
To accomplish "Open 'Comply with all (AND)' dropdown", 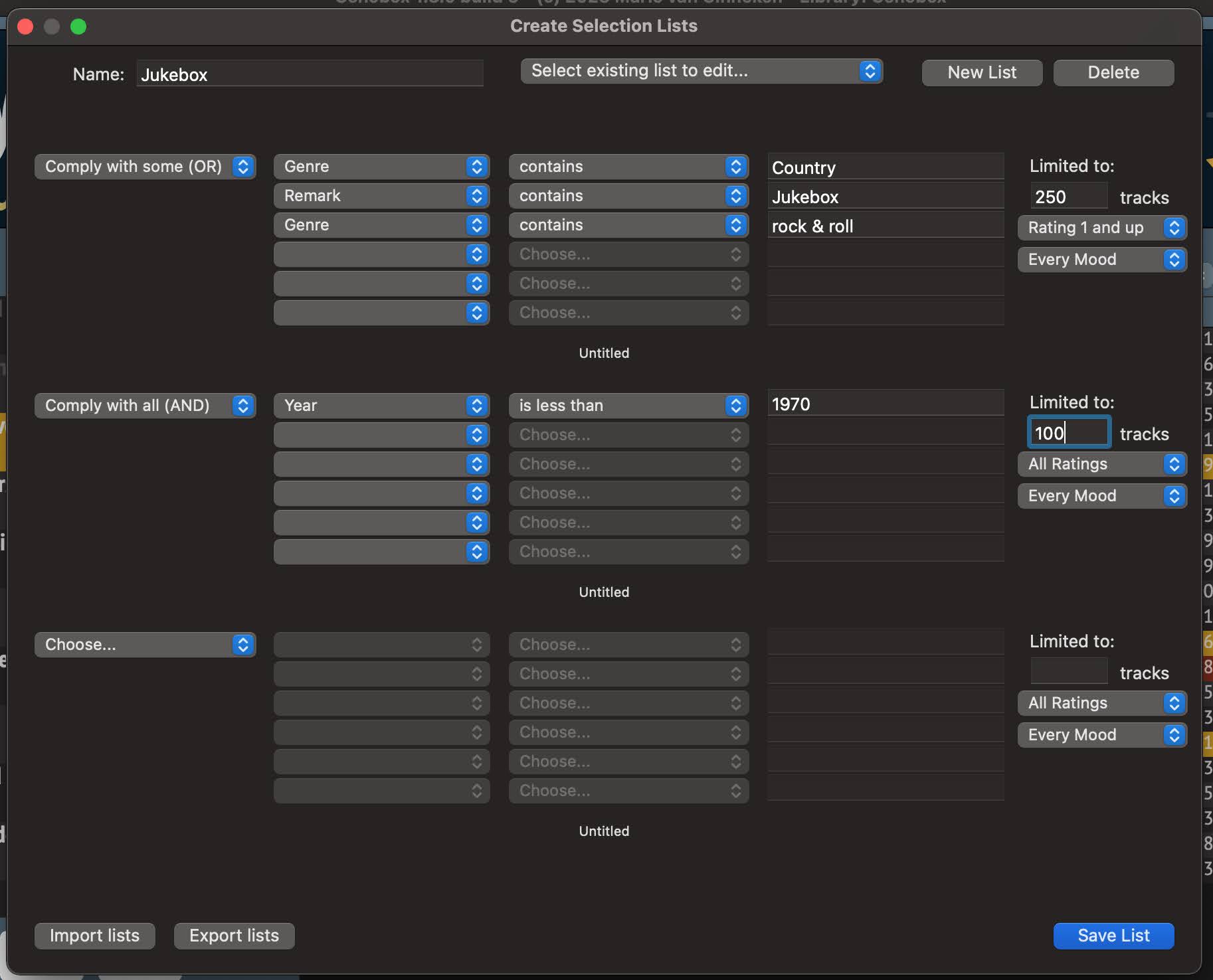I will click(x=145, y=406).
